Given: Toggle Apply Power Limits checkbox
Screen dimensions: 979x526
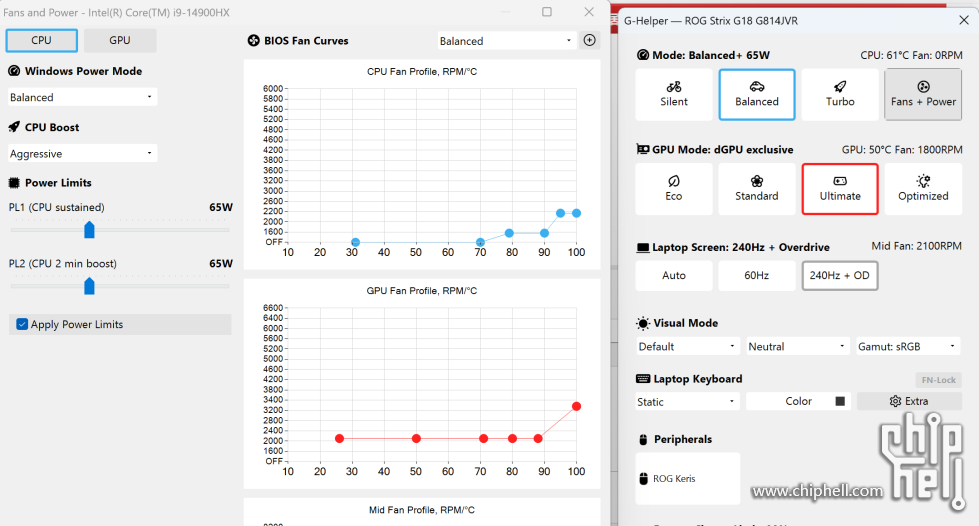Looking at the screenshot, I should coord(22,324).
